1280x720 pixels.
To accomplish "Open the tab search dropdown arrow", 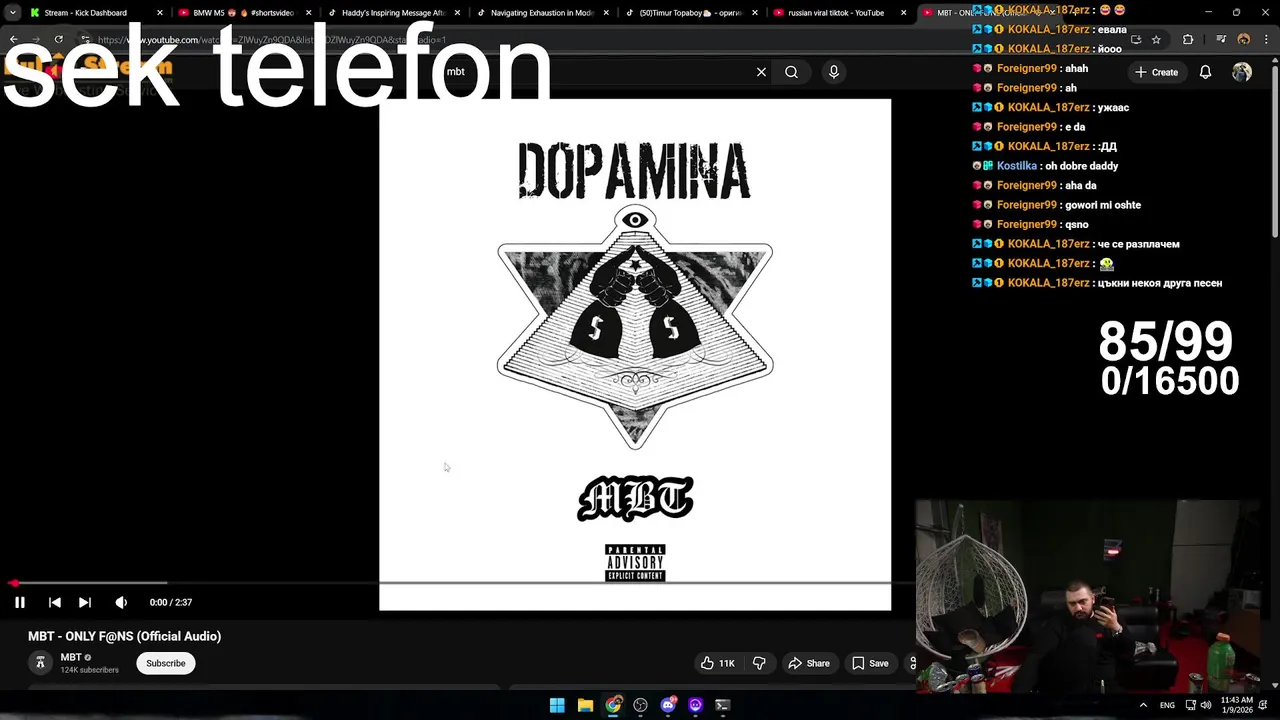I will (x=12, y=13).
